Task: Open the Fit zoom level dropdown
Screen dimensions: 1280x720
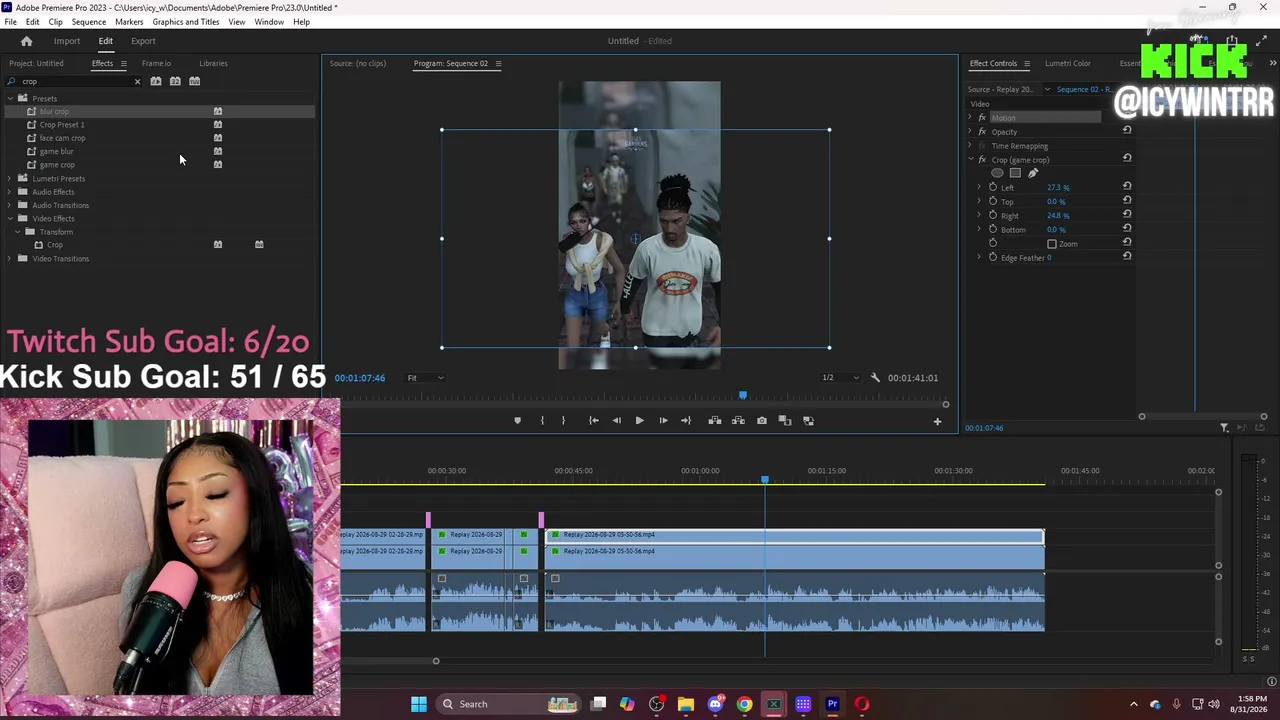Action: point(425,378)
